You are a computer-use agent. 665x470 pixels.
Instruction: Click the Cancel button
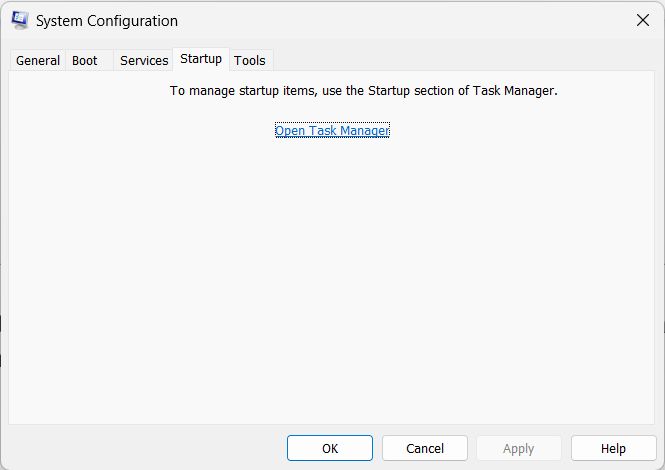425,449
